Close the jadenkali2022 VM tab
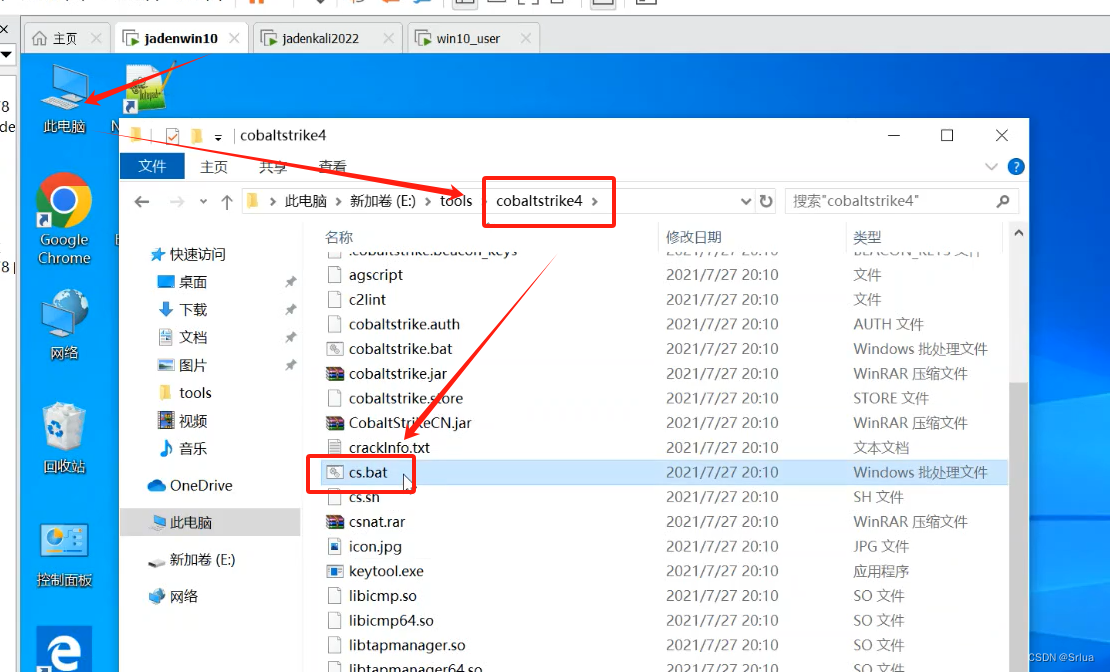Screen dimensions: 1110x672 (388, 38)
